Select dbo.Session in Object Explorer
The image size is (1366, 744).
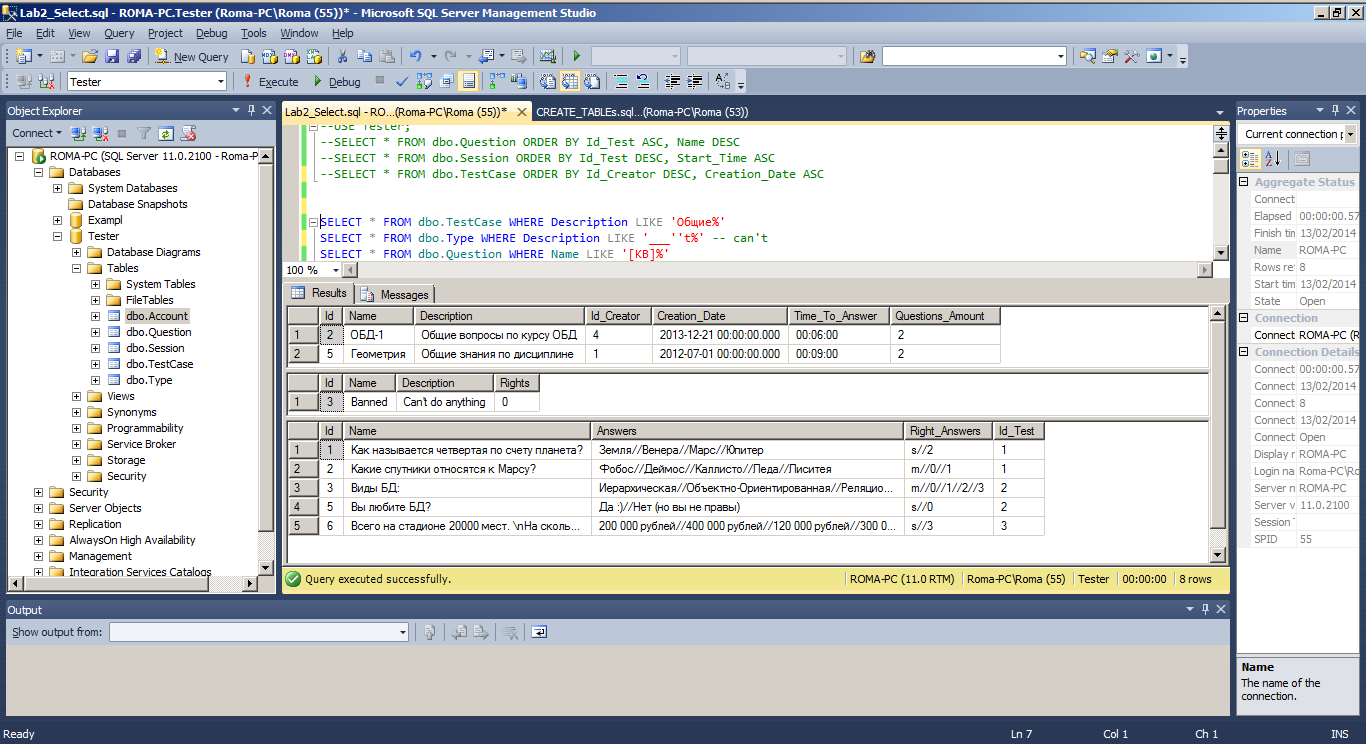tap(155, 348)
